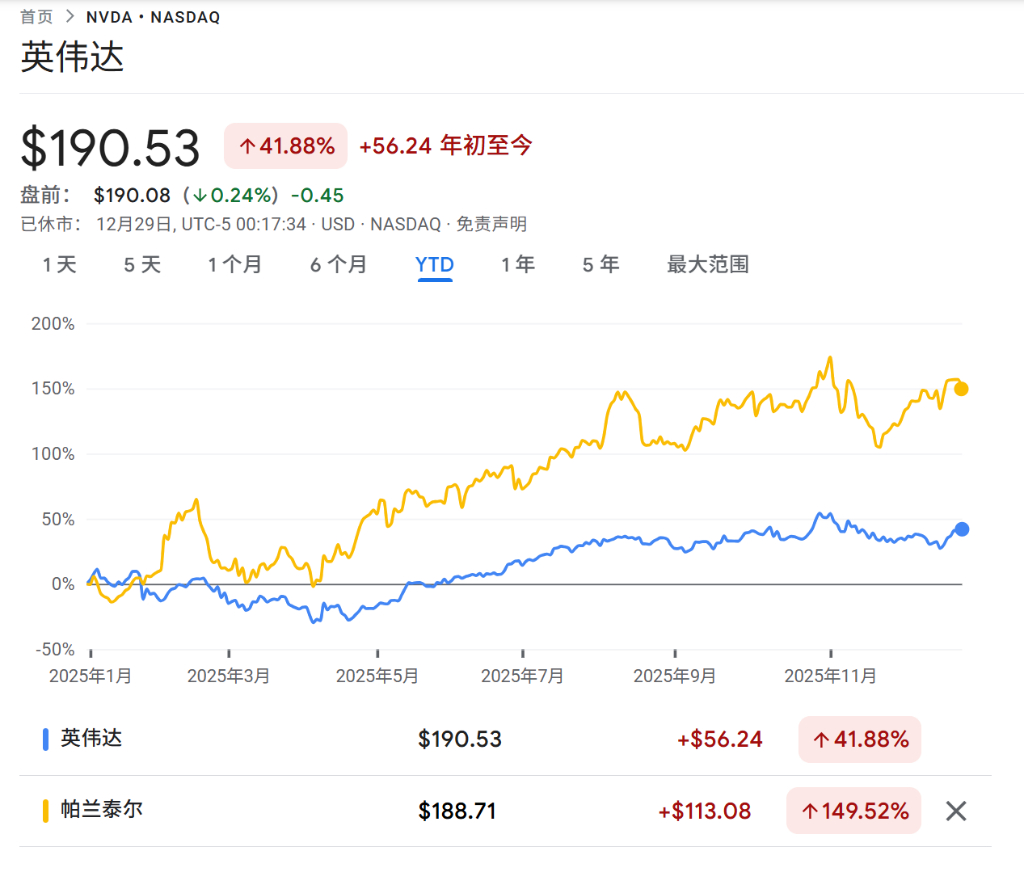Open the NVDA · NASDAQ breadcrumb entry
The width and height of the screenshot is (1024, 872).
coord(153,16)
